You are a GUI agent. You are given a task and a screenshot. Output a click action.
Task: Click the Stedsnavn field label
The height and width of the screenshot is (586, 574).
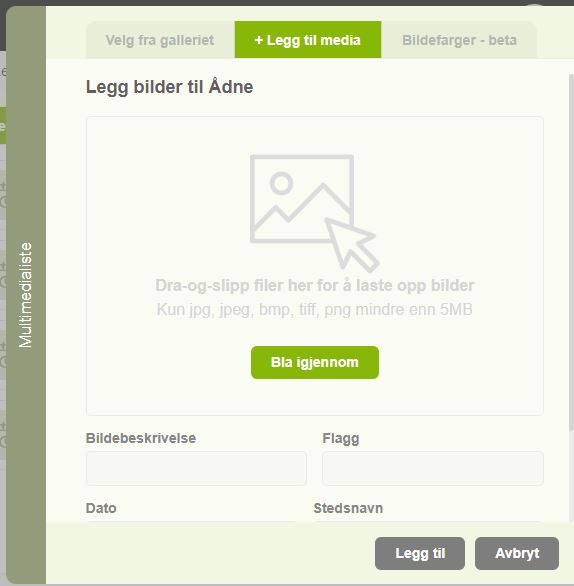348,508
